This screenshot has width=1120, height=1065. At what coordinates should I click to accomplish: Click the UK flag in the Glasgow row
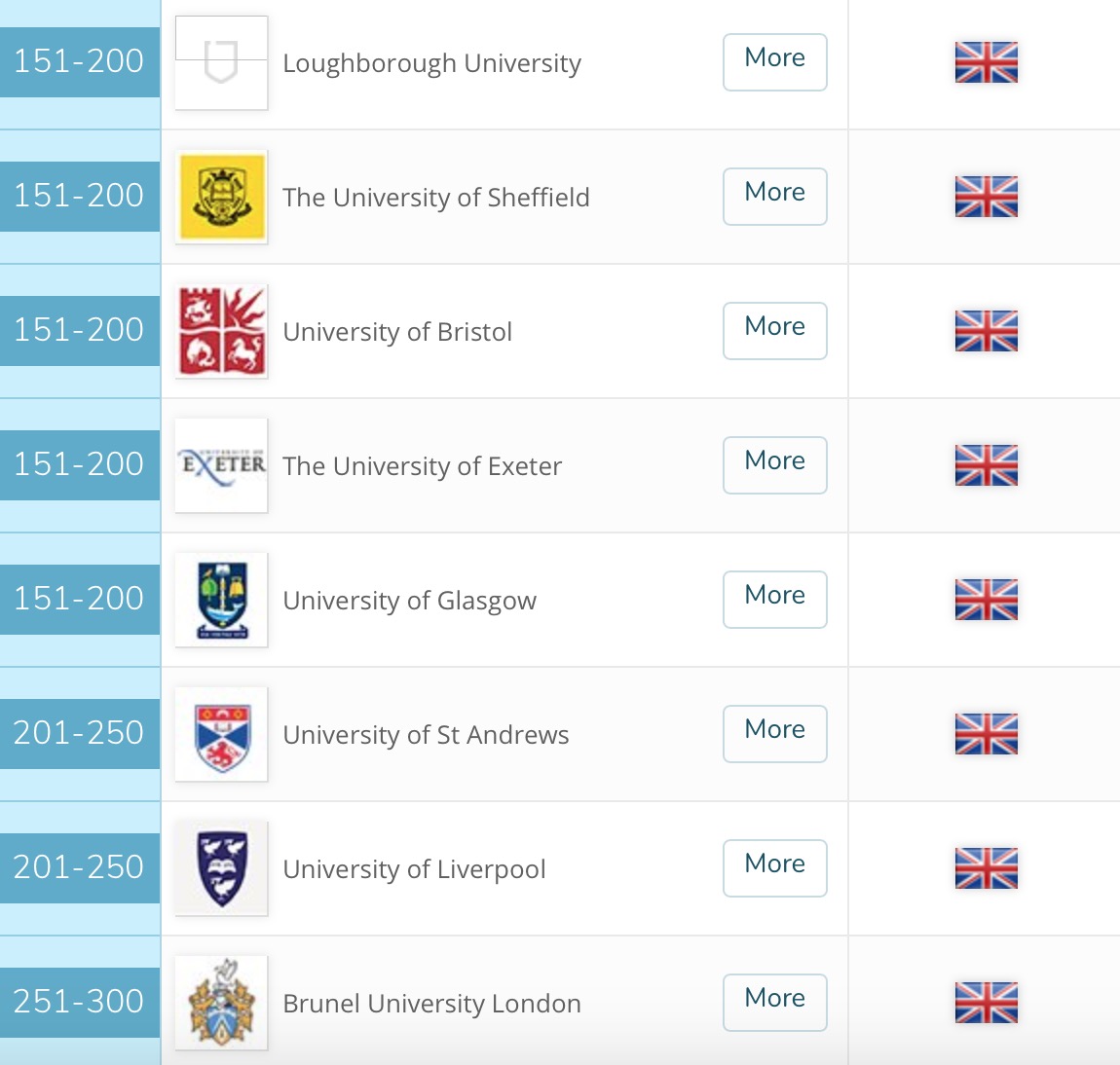point(986,600)
